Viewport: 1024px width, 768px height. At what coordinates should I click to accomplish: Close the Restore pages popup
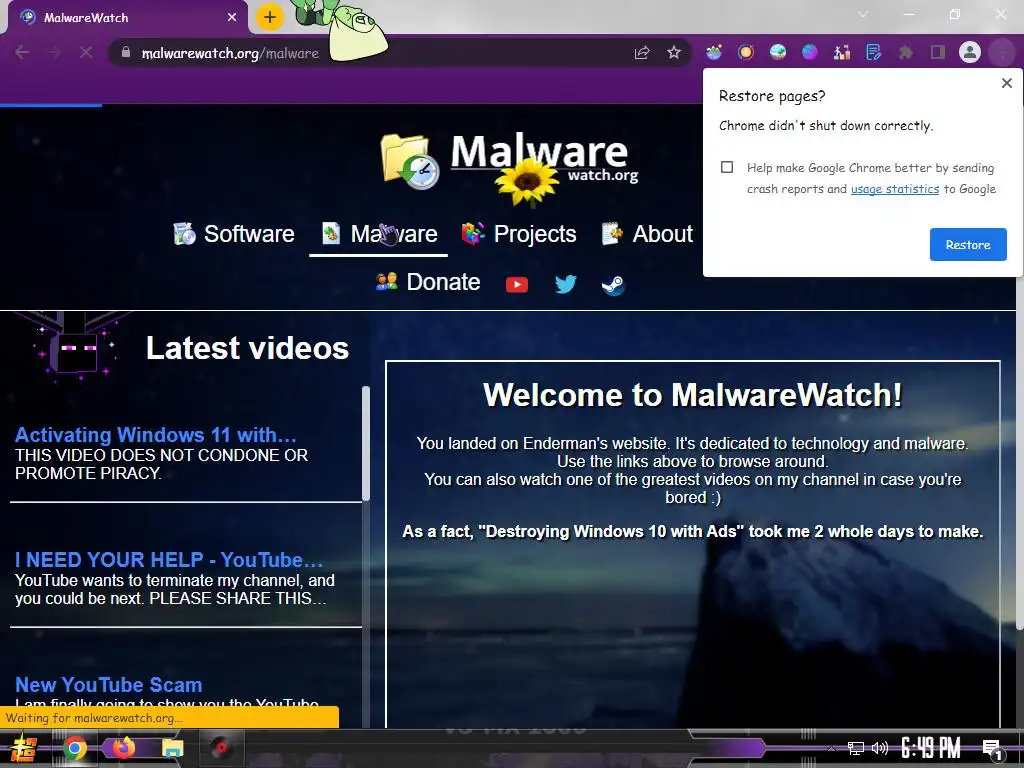(1006, 83)
